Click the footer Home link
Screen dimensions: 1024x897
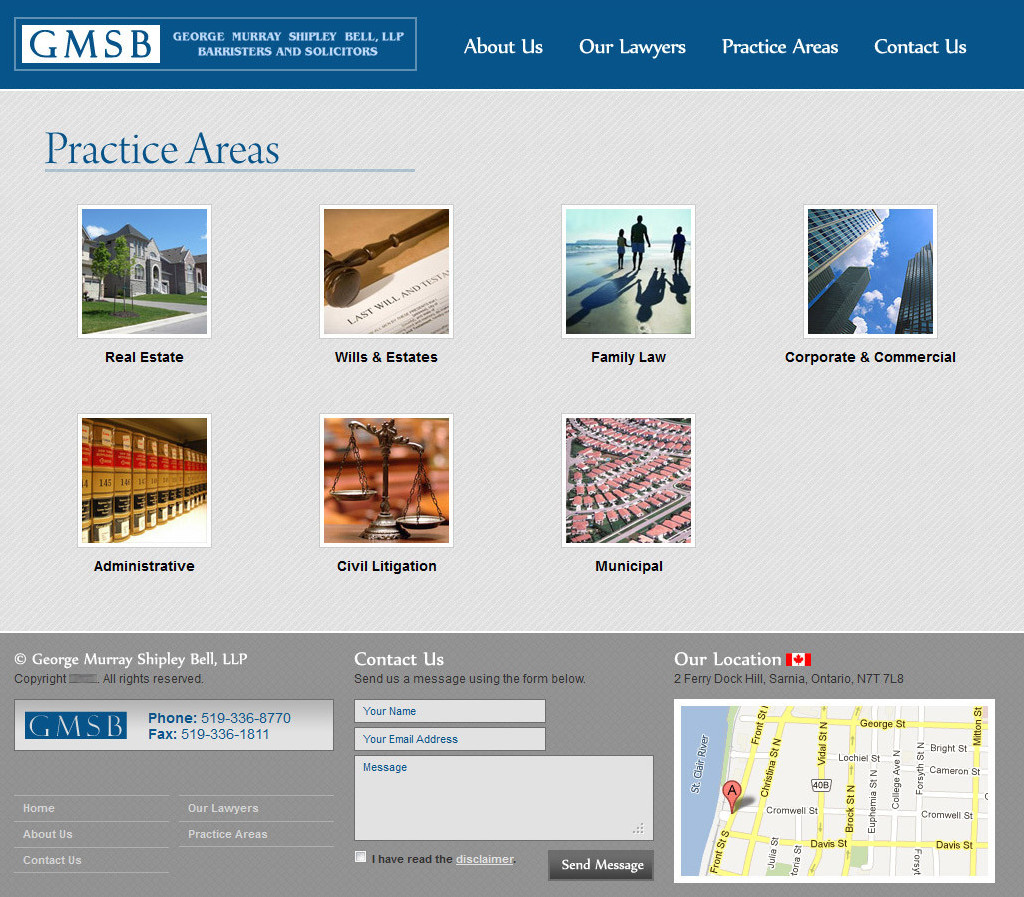(x=39, y=808)
